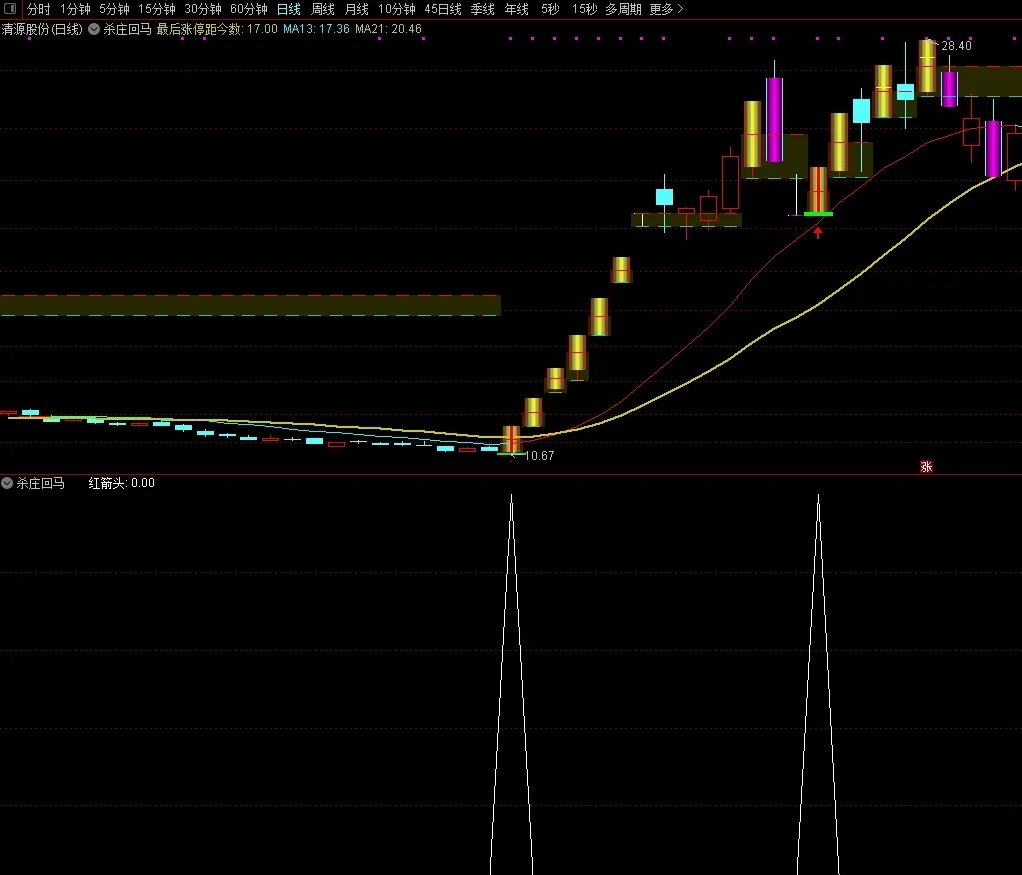Click the red 涨 marker icon
This screenshot has width=1022, height=875.
926,467
